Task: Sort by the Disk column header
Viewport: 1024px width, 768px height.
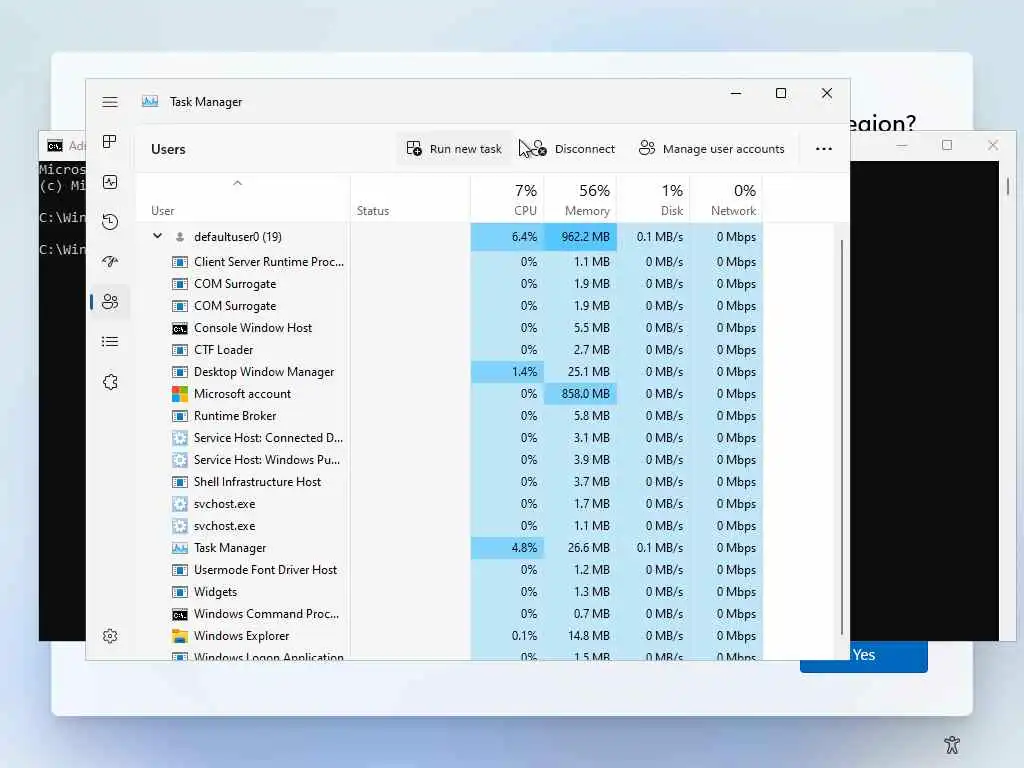Action: tap(654, 200)
